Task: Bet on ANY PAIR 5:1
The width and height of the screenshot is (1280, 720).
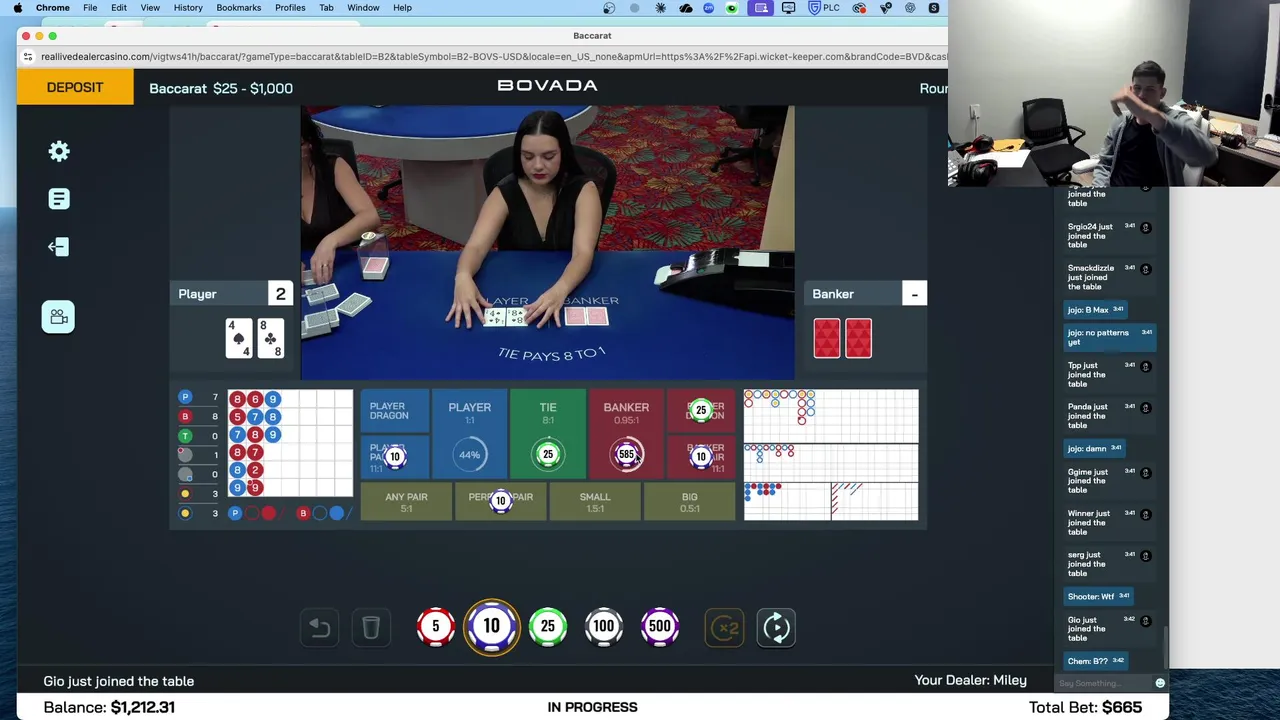Action: point(406,502)
